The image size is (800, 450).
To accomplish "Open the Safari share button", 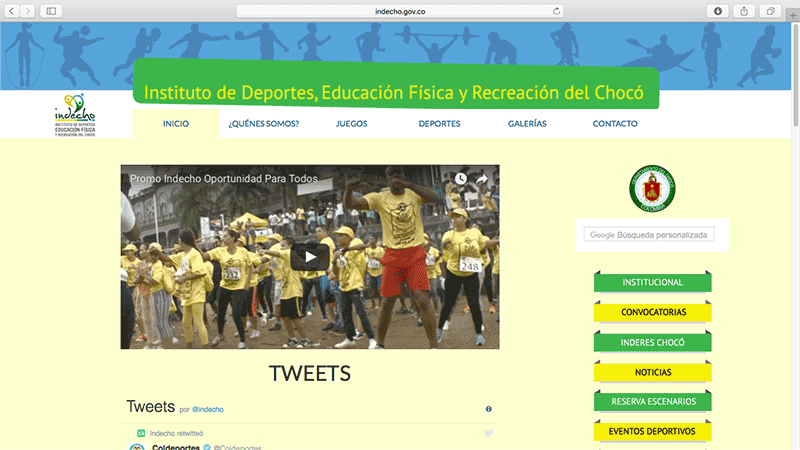I will [x=744, y=11].
